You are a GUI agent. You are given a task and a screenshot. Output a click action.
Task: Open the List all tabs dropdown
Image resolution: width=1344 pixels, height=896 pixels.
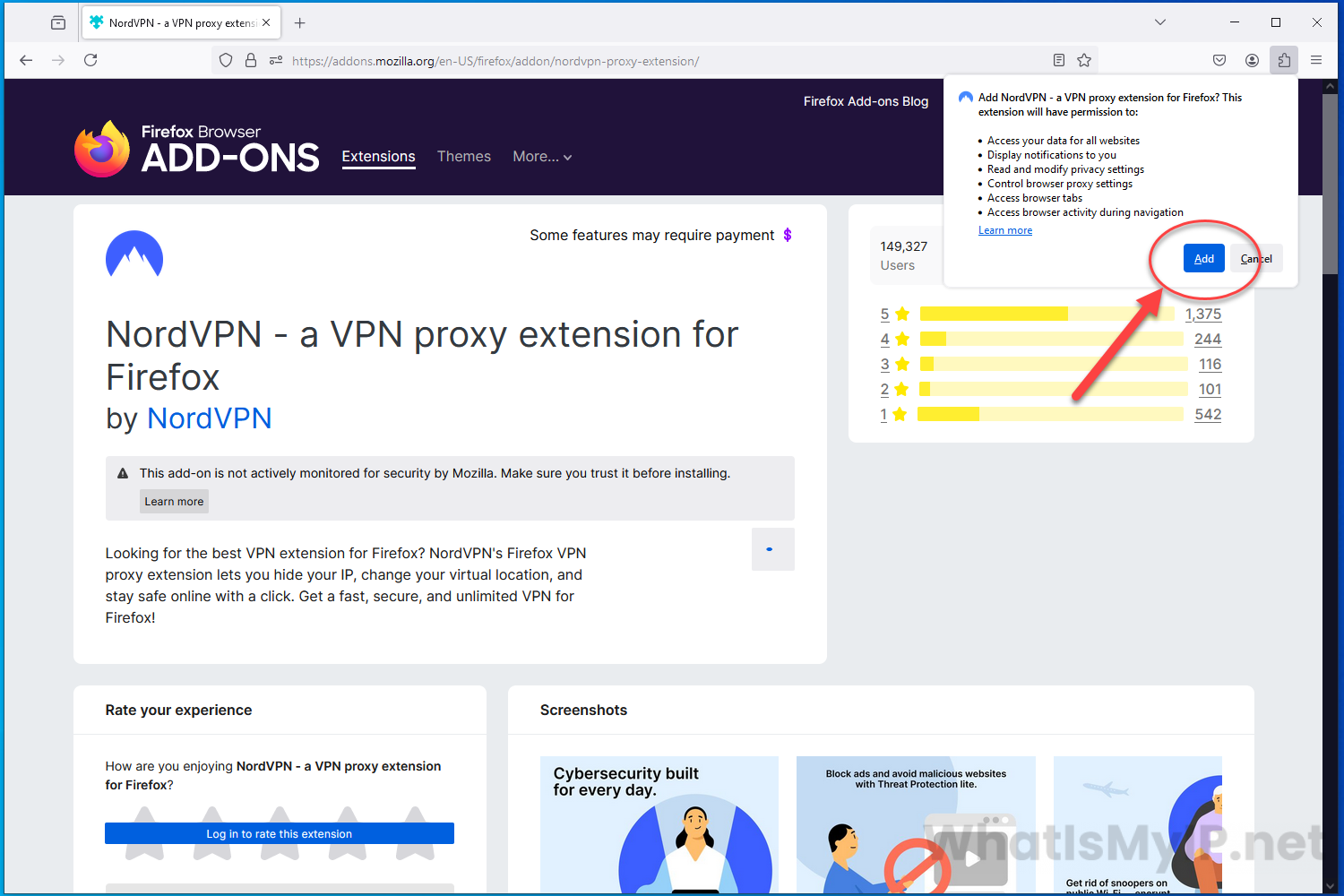click(x=1160, y=22)
